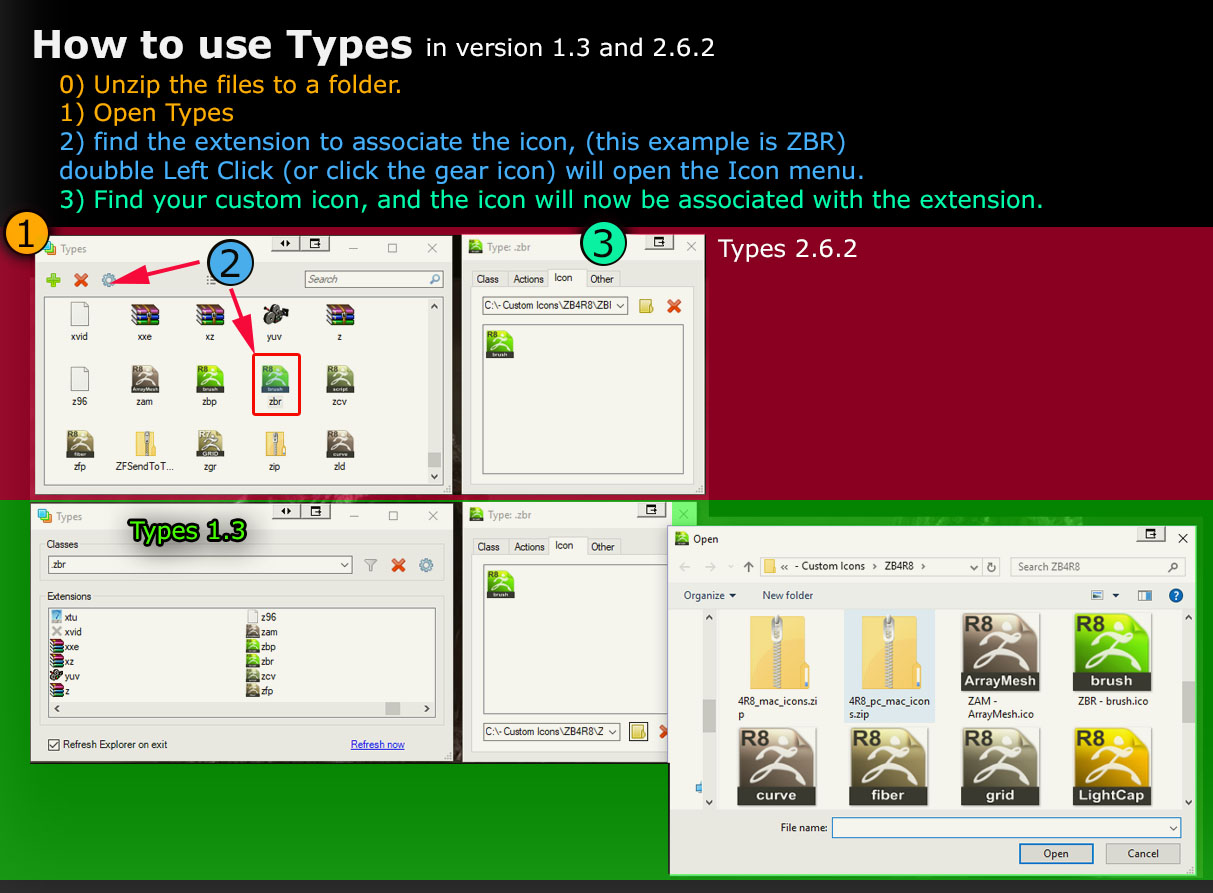
Task: Select the 4R8_pc_mac_icons.zip file
Action: pyautogui.click(x=889, y=665)
